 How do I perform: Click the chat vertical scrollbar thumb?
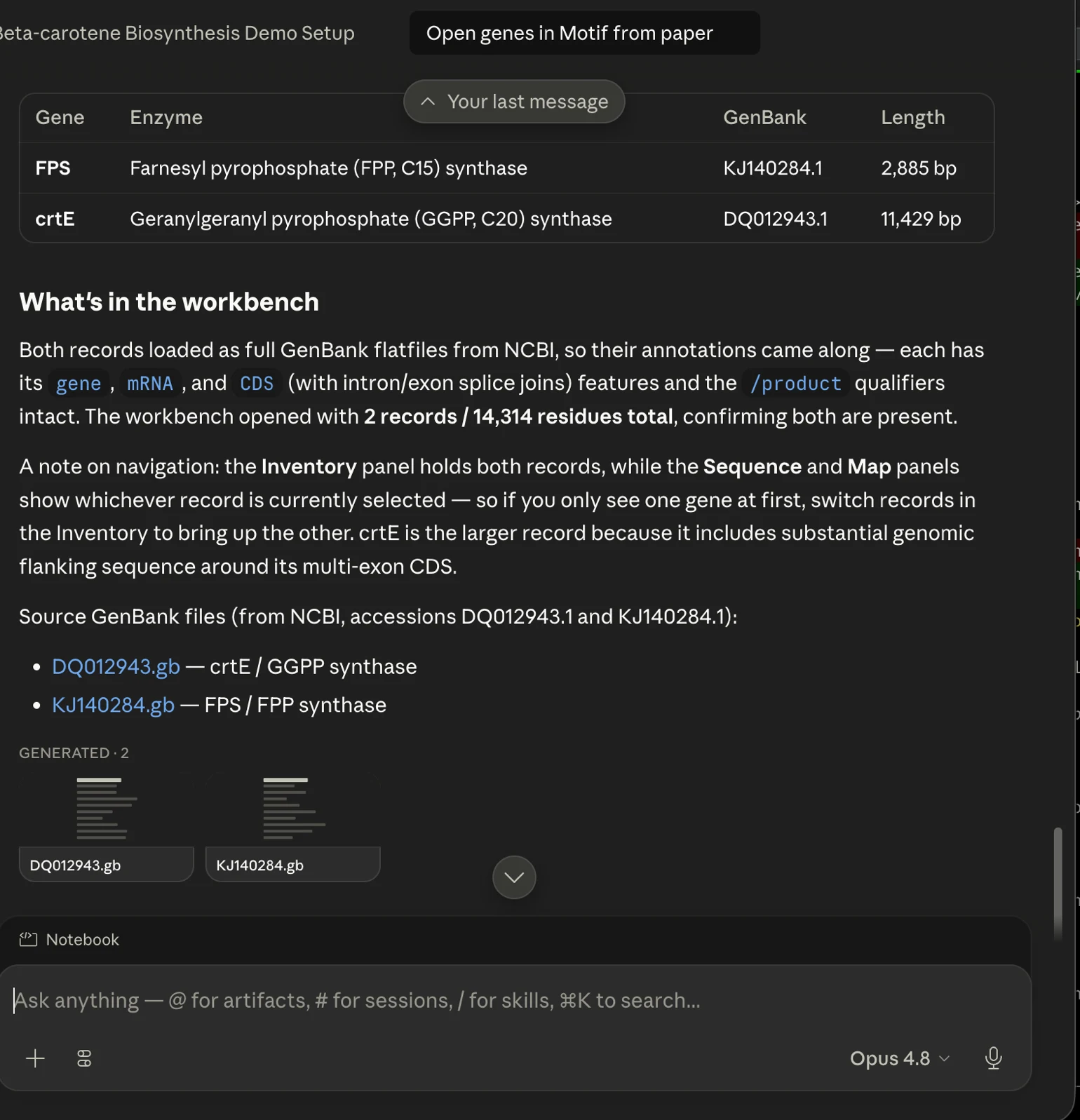click(1058, 884)
